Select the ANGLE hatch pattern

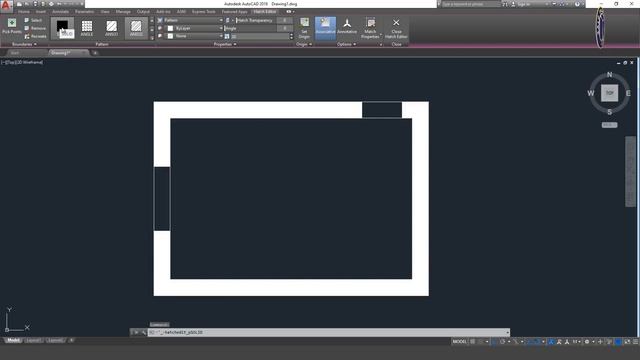87,28
